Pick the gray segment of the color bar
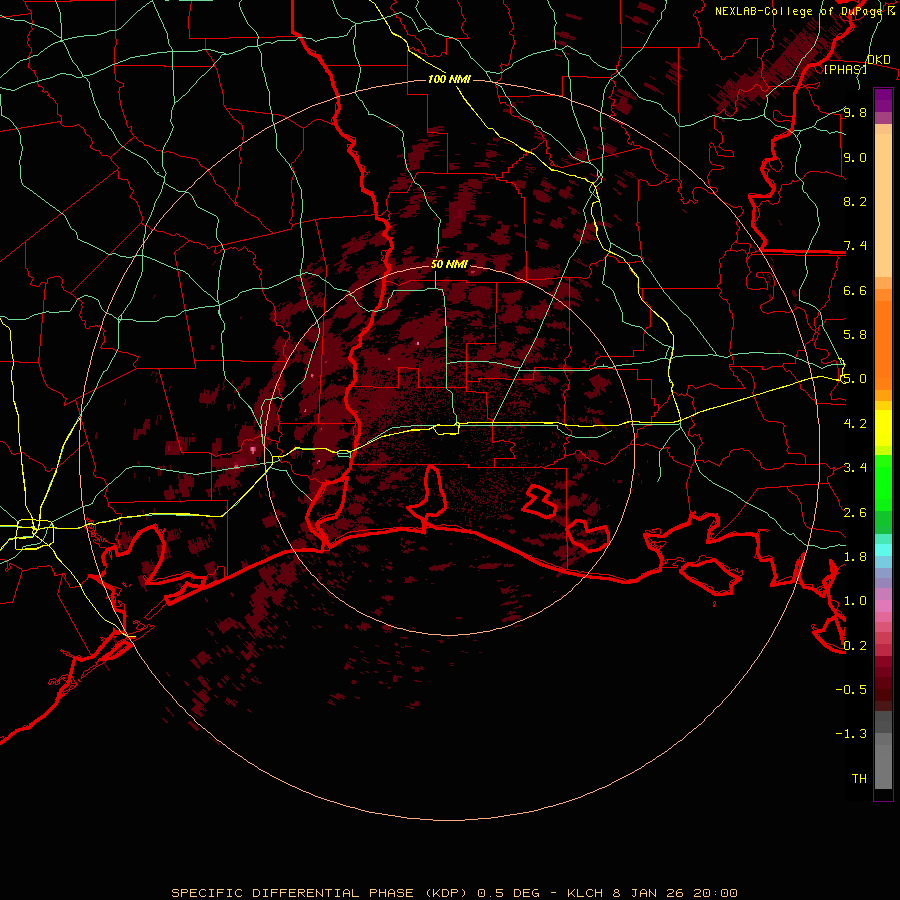This screenshot has width=900, height=900. point(883,750)
